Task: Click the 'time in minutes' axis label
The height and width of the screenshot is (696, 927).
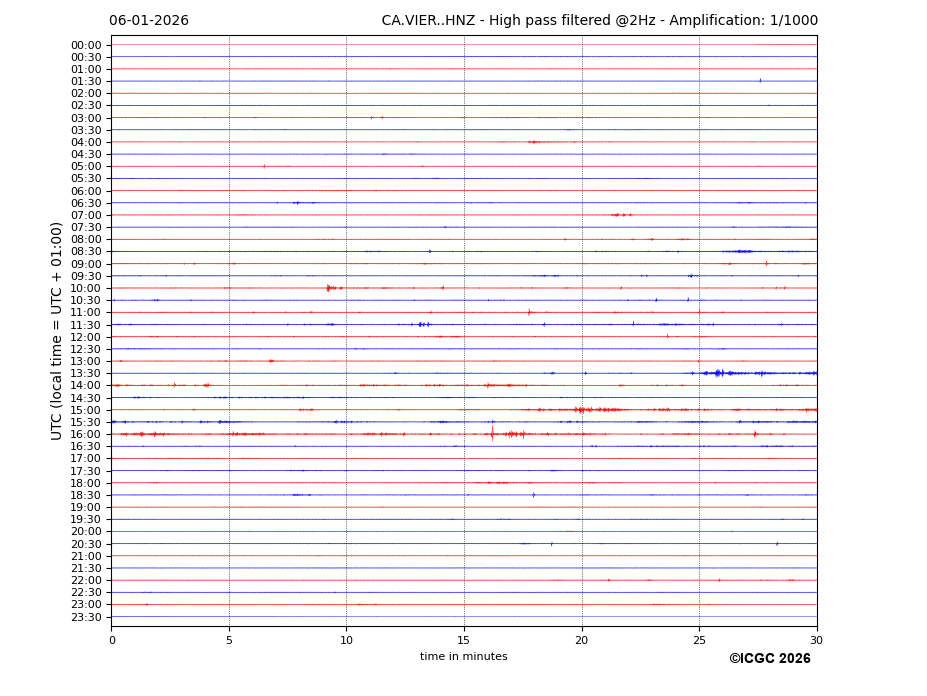Action: point(463,657)
